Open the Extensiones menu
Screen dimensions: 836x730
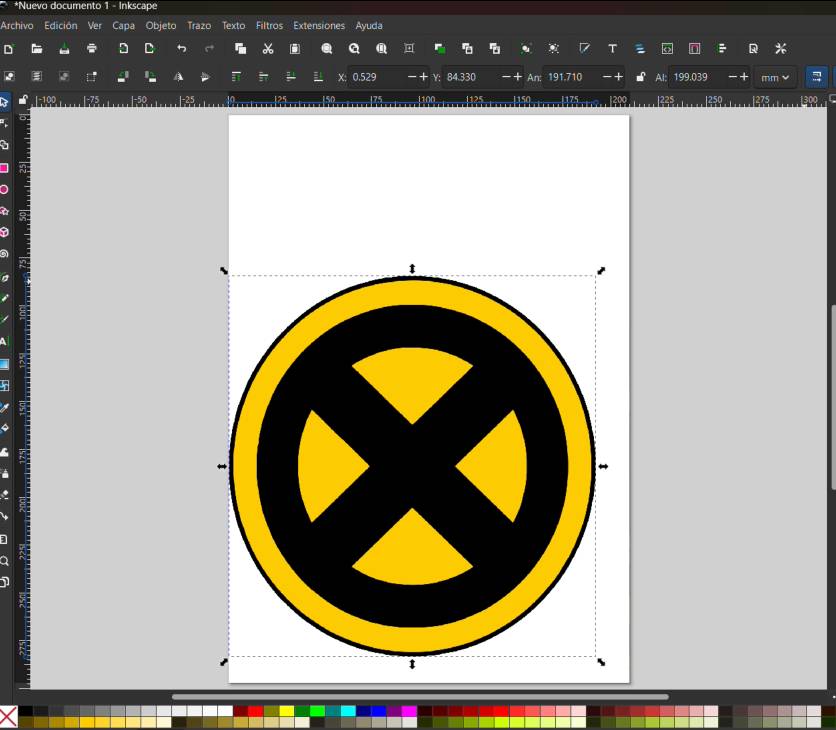point(319,26)
